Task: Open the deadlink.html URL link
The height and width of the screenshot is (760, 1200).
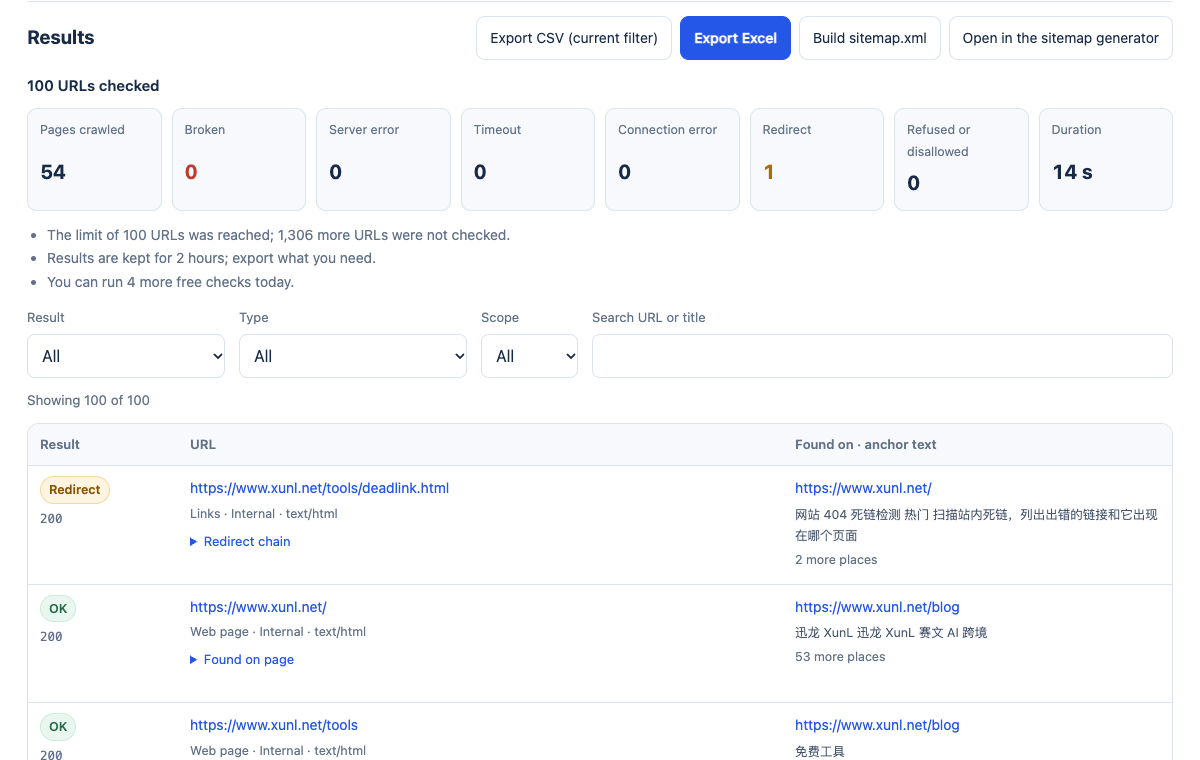Action: tap(319, 488)
